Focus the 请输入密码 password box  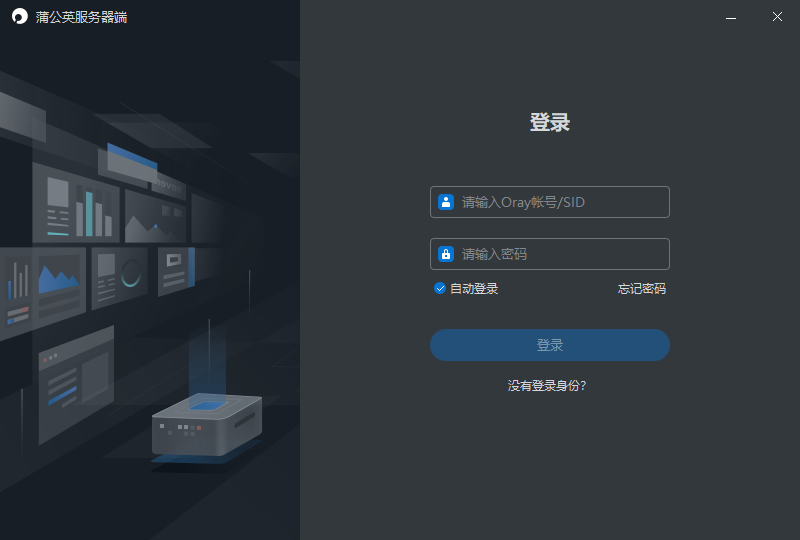(549, 254)
